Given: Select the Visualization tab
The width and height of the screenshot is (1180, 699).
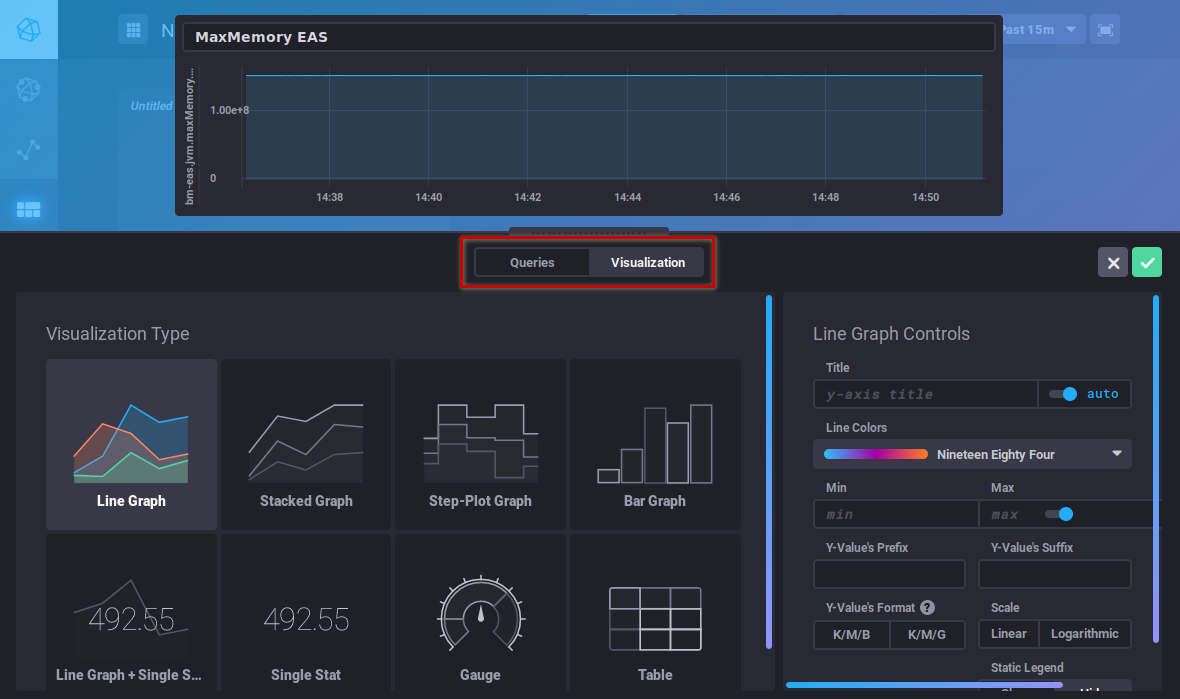Looking at the screenshot, I should point(647,263).
